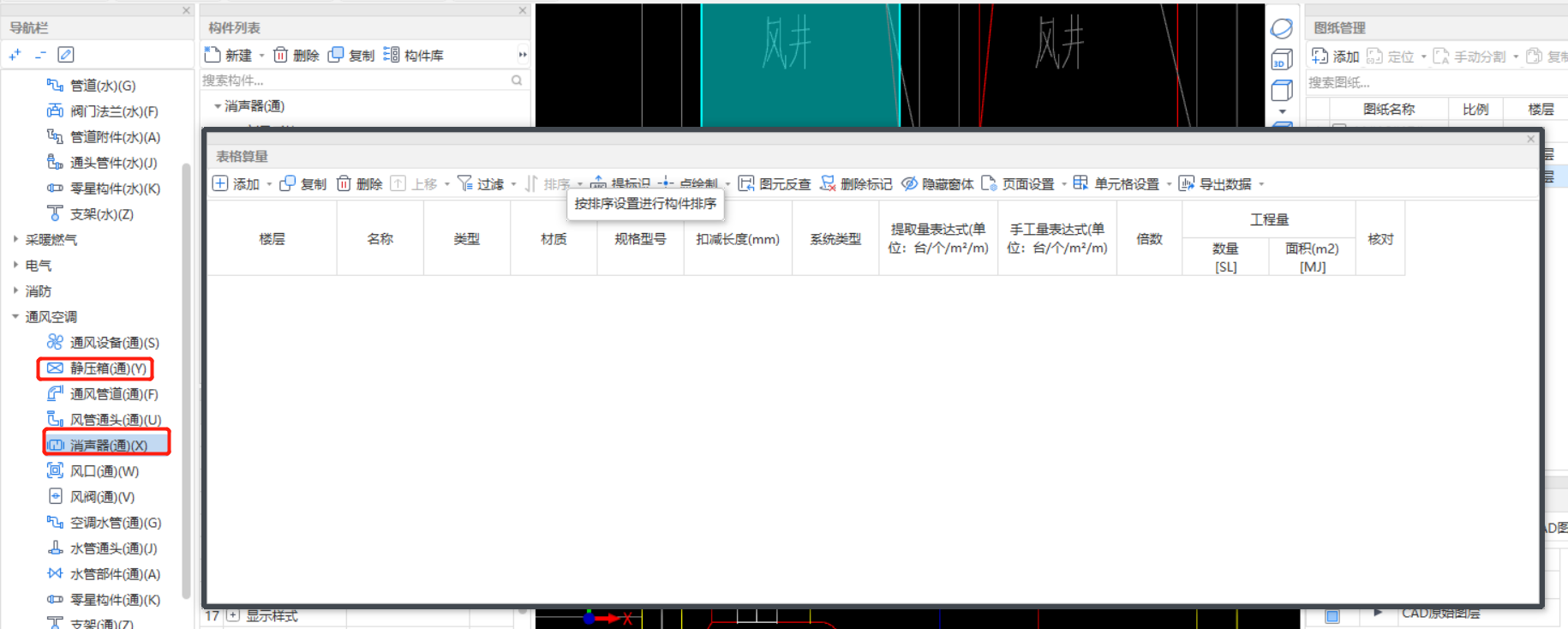1568x629 pixels.
Task: Click 新建 in the 构件列表 panel
Action: [228, 55]
